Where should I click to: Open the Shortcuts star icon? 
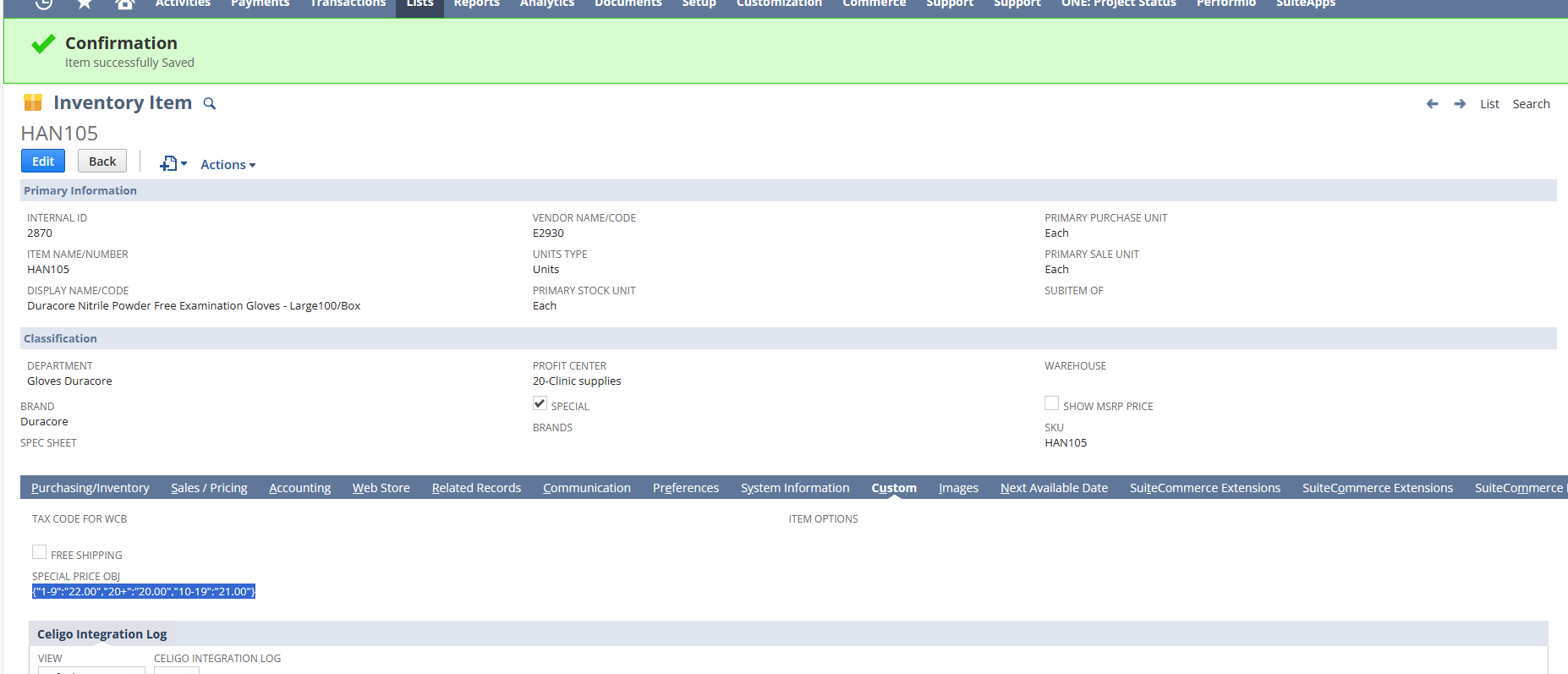(85, 3)
